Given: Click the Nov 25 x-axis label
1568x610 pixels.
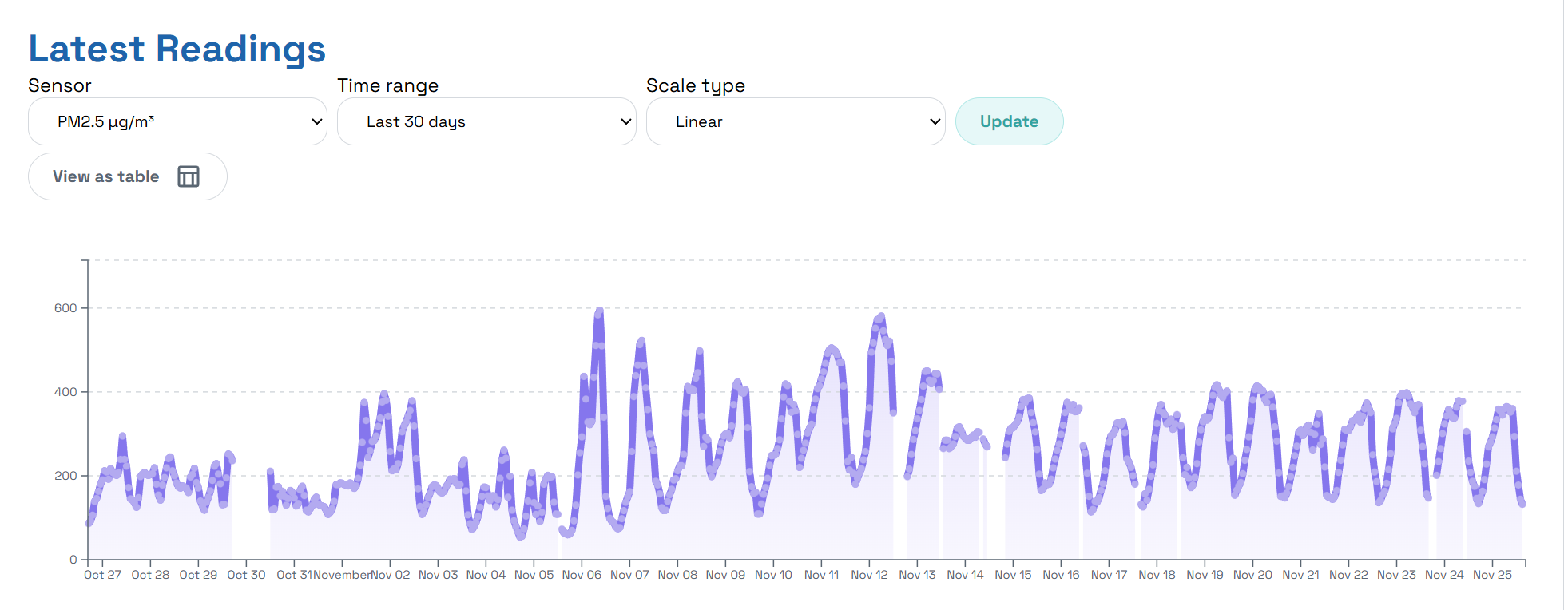Looking at the screenshot, I should coord(1492,575).
